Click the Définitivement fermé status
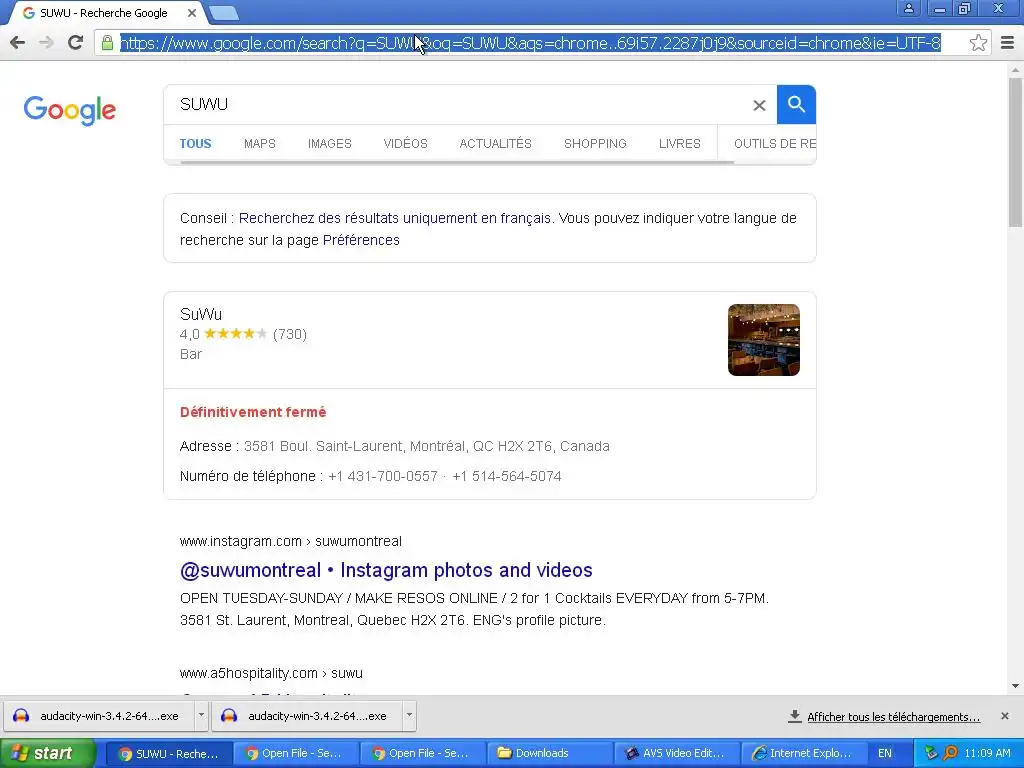The image size is (1024, 768). tap(253, 412)
